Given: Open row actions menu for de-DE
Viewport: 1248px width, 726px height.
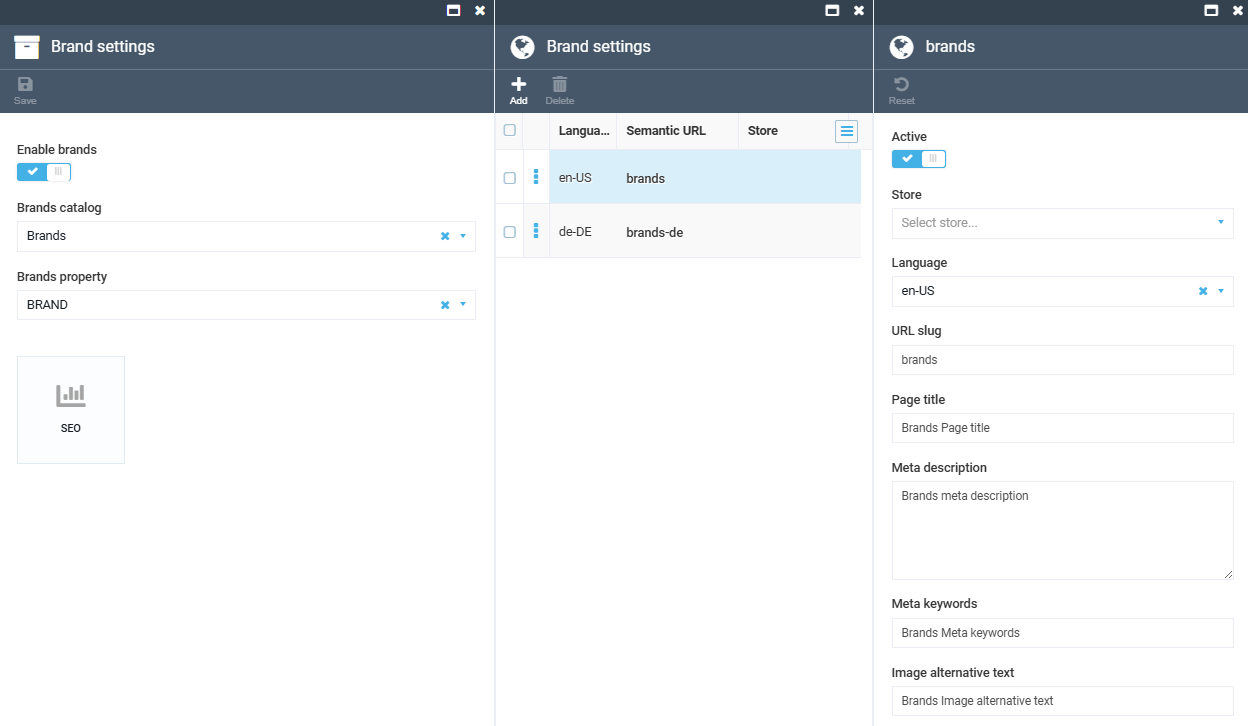Looking at the screenshot, I should pos(536,232).
